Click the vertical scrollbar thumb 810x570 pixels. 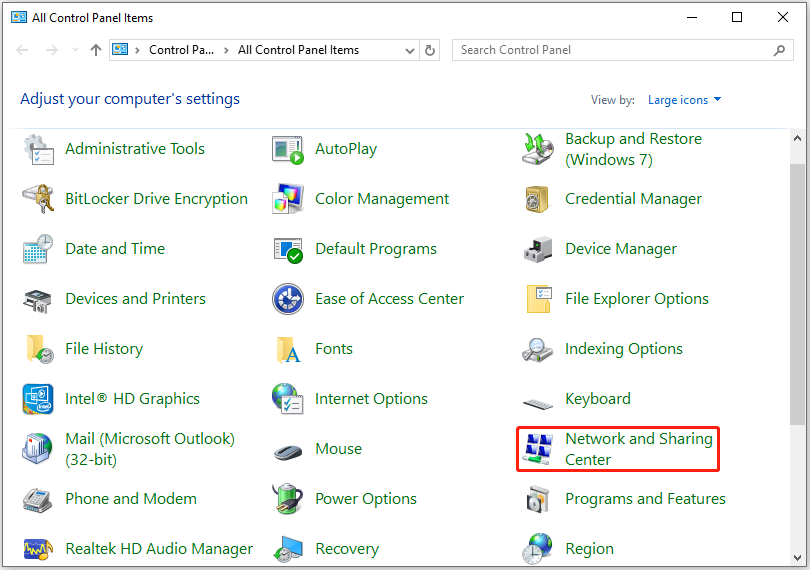(797, 295)
